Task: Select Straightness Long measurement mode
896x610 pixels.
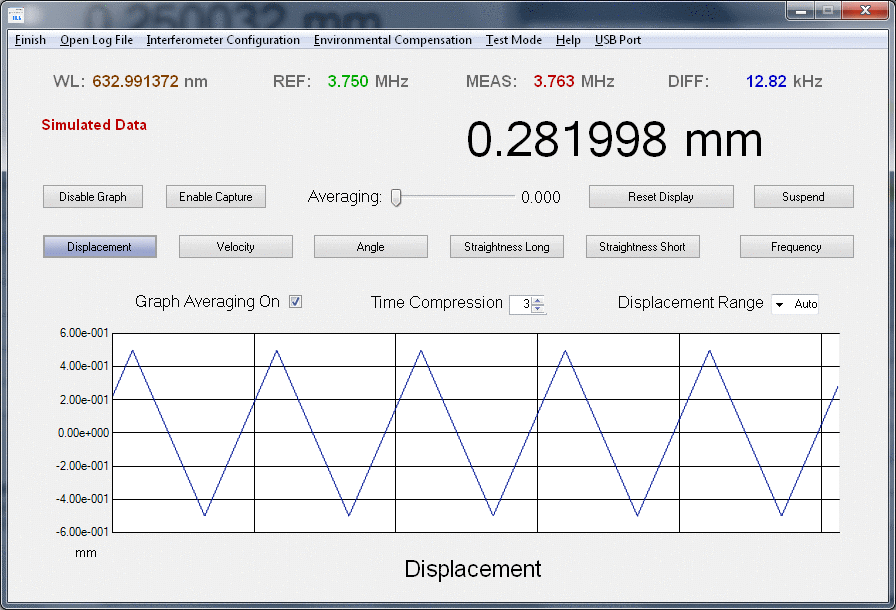Action: tap(506, 246)
